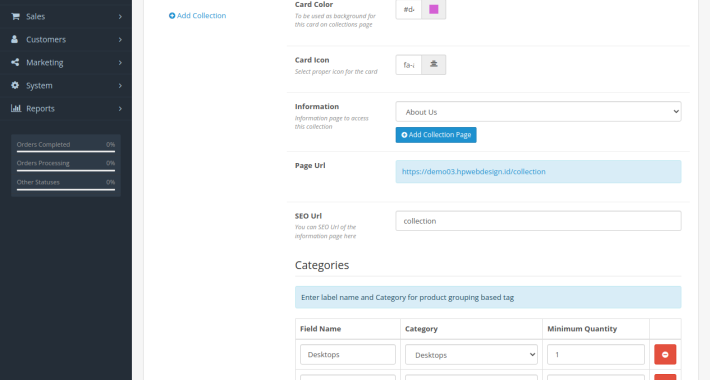
Task: Open the Card Icon picker button
Action: [434, 65]
